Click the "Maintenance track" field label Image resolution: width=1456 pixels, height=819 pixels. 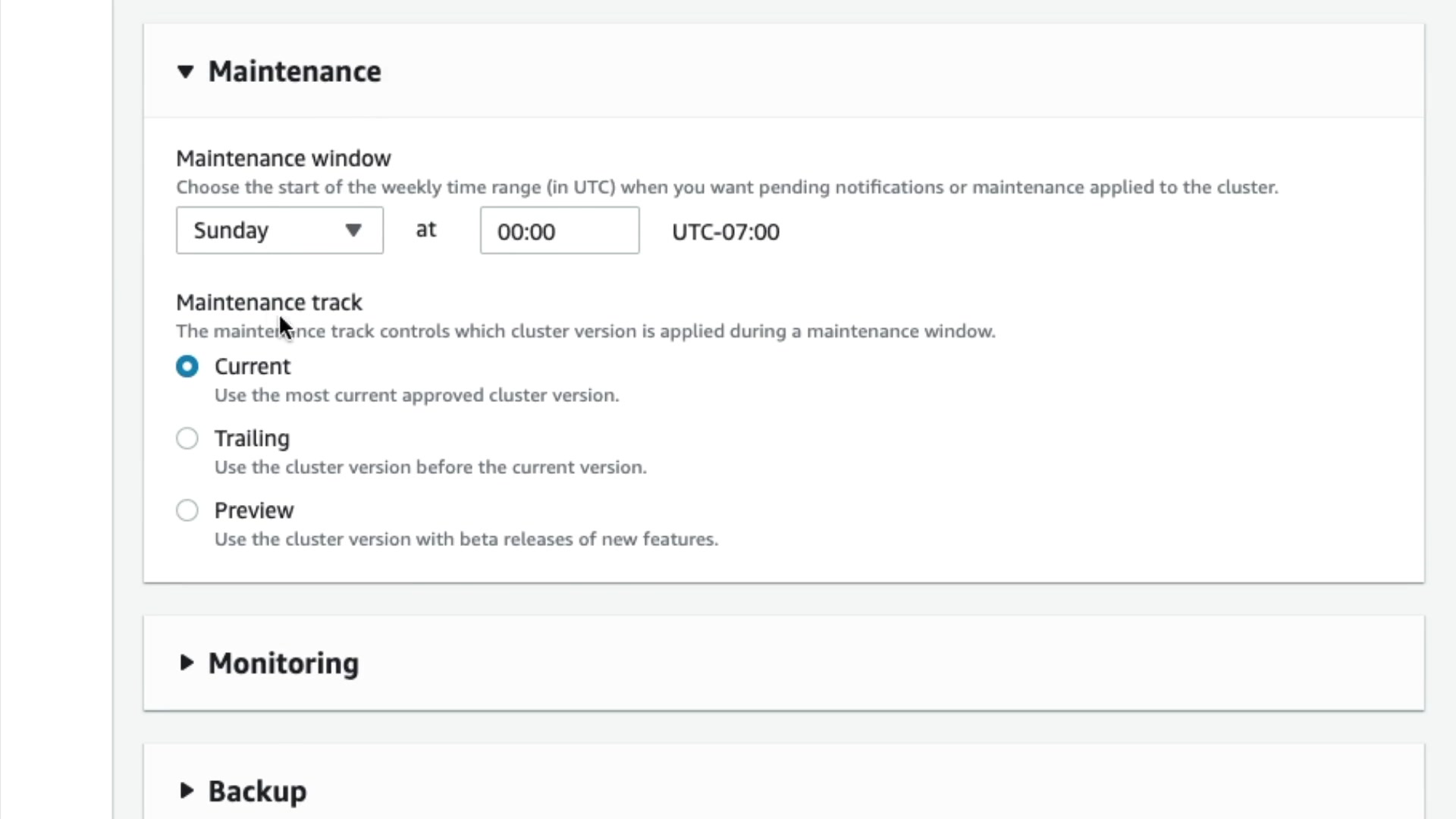[x=269, y=303]
